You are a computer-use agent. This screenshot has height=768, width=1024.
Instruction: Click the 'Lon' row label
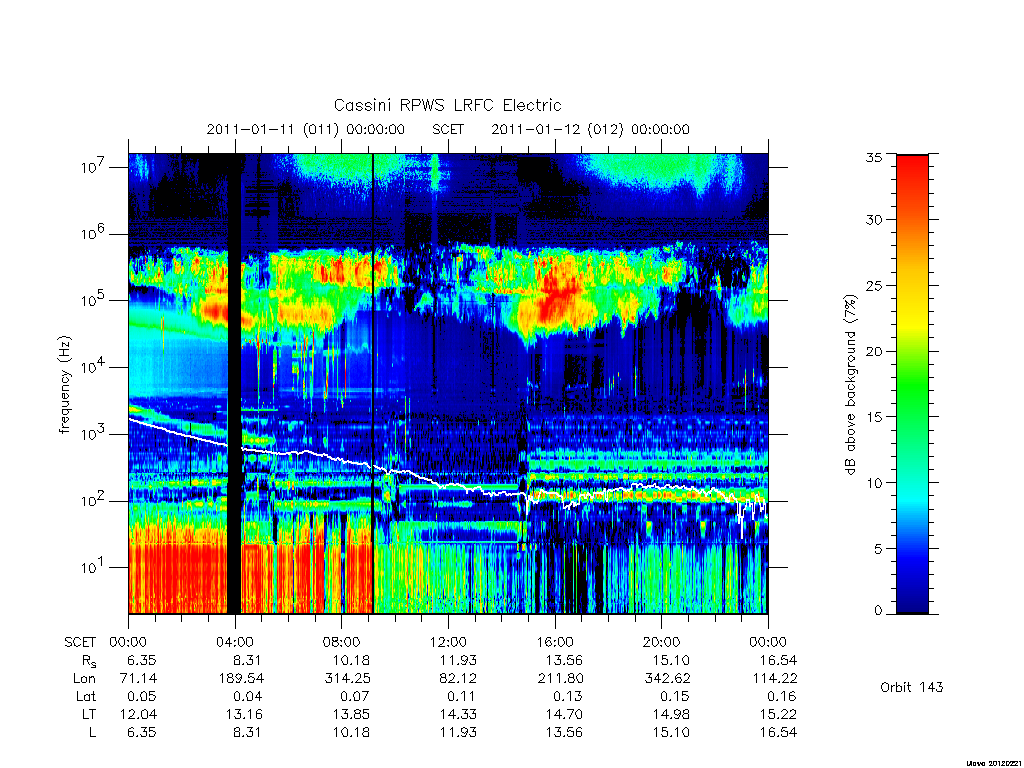click(85, 679)
